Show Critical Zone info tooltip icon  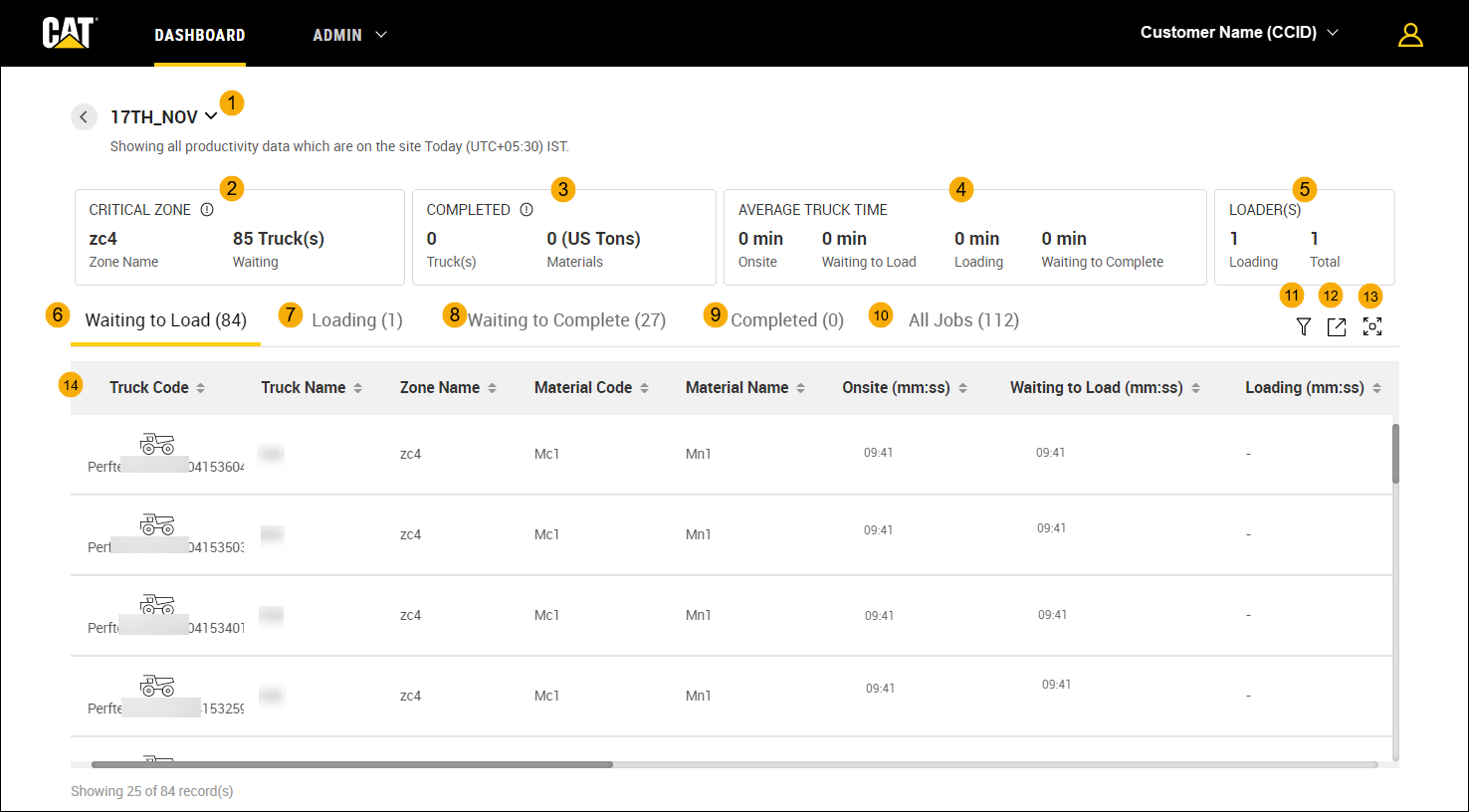pyautogui.click(x=207, y=210)
